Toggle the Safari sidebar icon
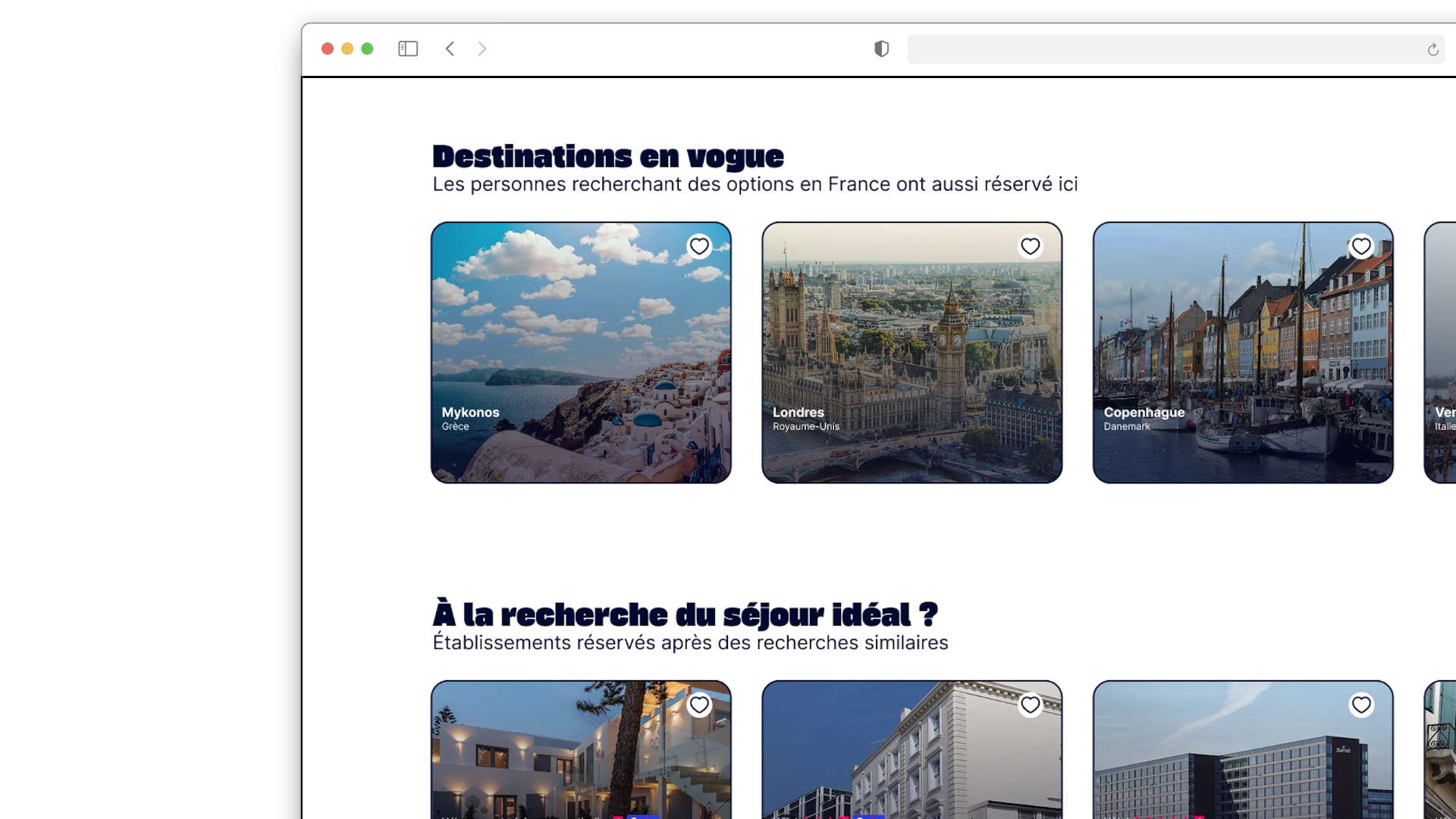The height and width of the screenshot is (819, 1456). (x=408, y=49)
